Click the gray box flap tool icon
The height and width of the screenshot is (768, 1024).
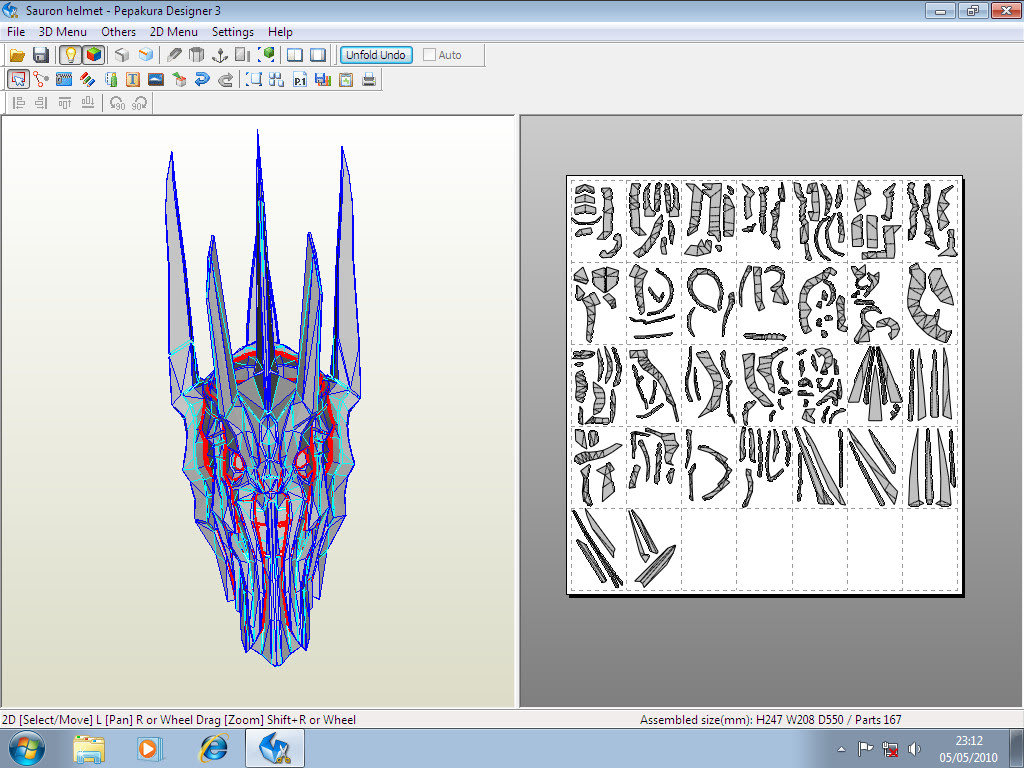pos(196,55)
